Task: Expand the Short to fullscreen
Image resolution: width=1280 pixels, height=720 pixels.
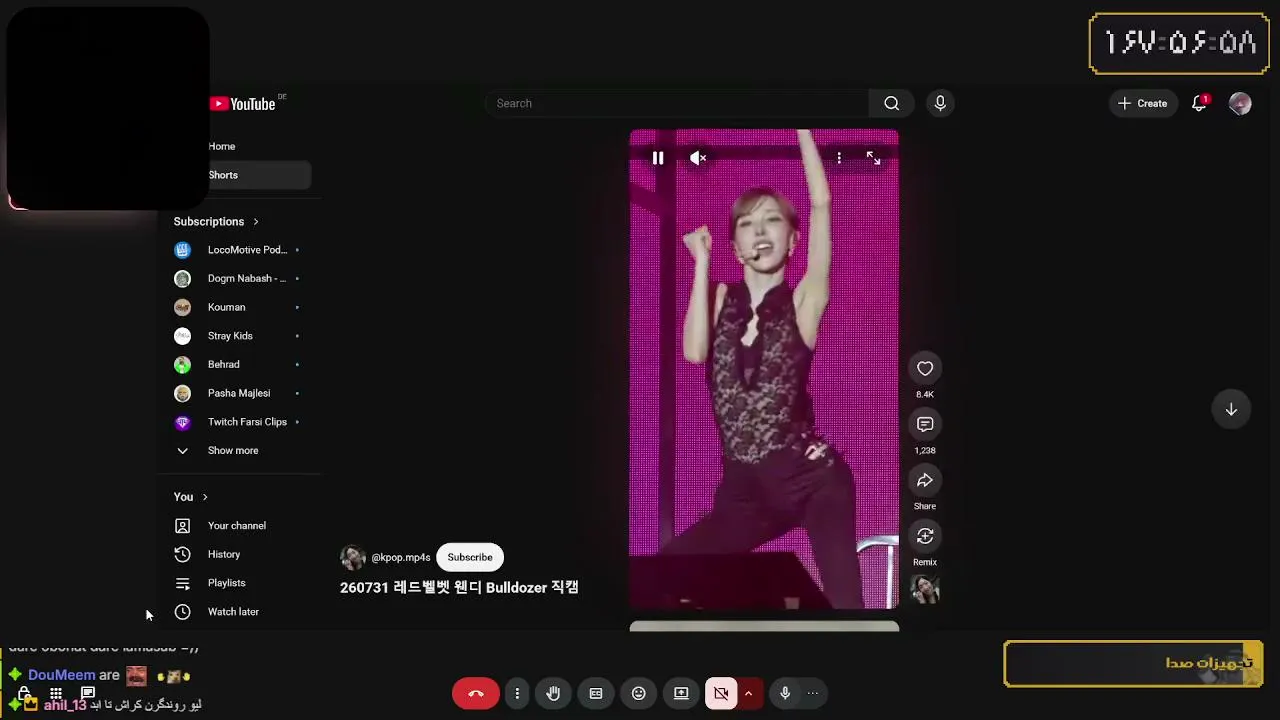Action: point(873,158)
